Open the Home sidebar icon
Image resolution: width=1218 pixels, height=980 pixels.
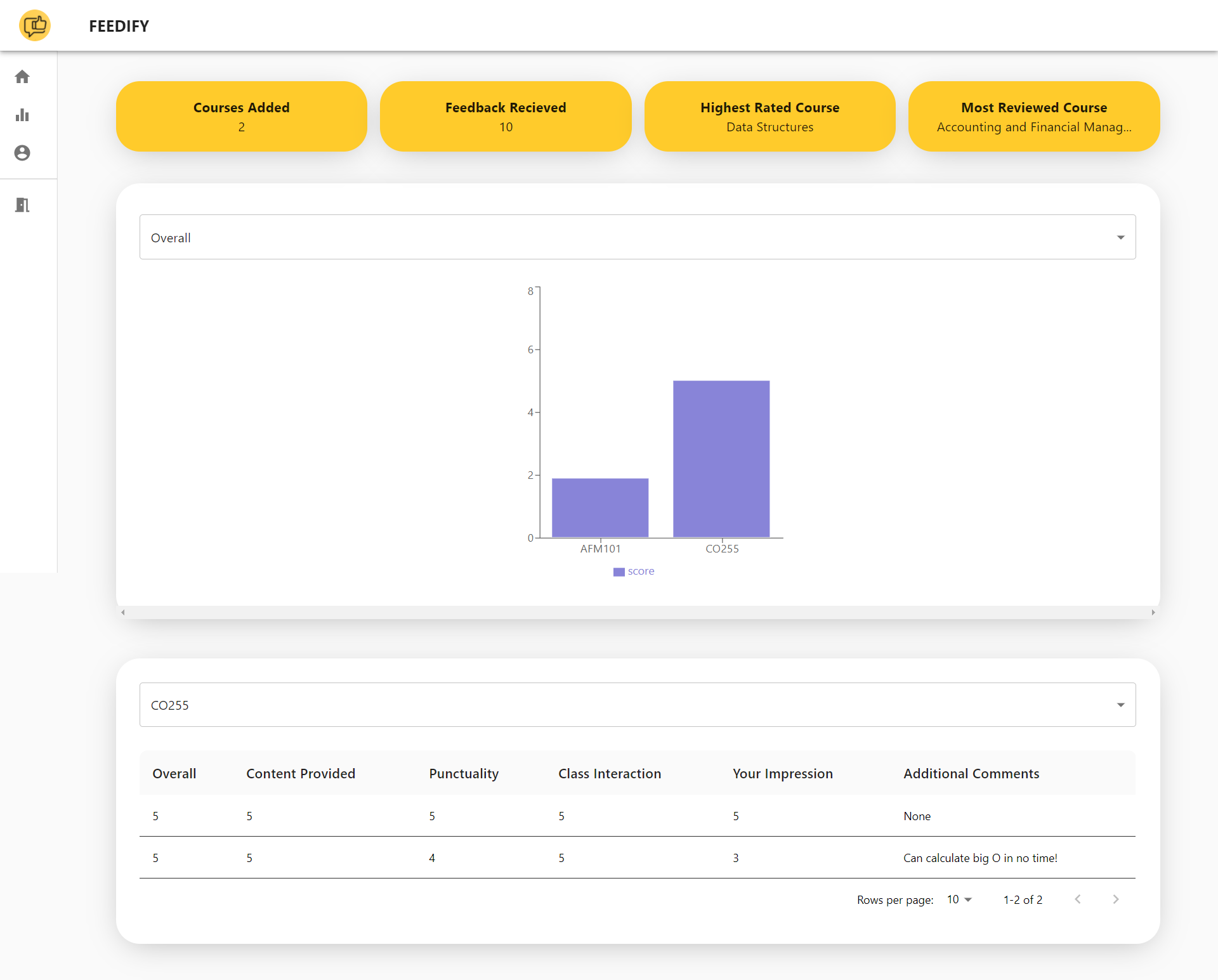click(x=22, y=77)
